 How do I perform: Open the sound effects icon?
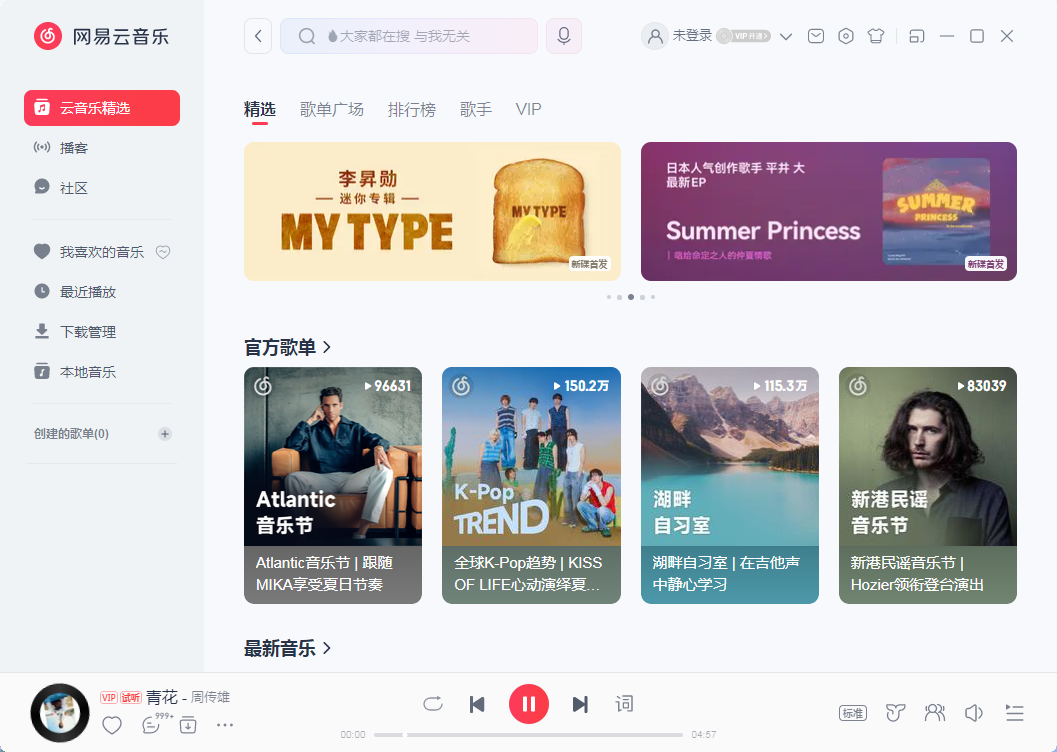895,713
